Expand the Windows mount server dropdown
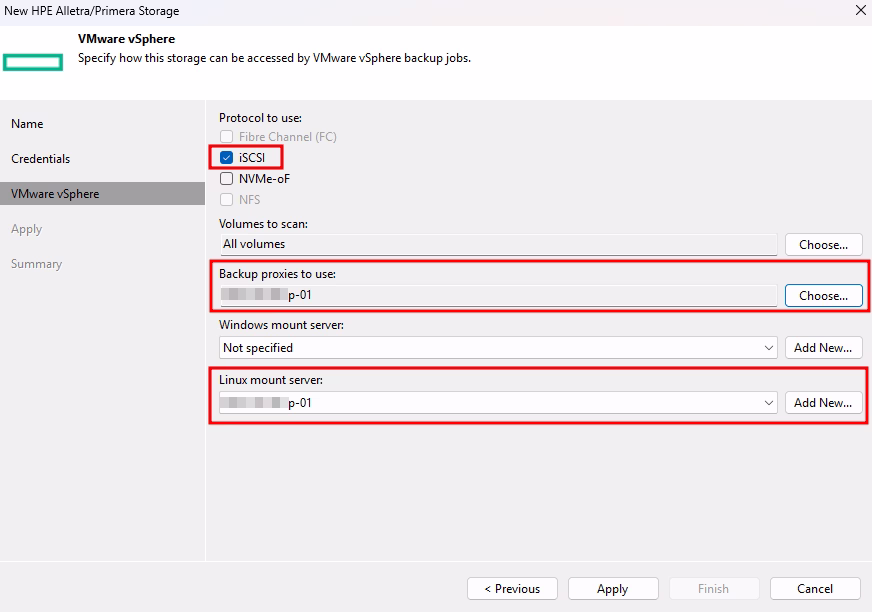Screen dimensions: 872x612 pyautogui.click(x=768, y=348)
